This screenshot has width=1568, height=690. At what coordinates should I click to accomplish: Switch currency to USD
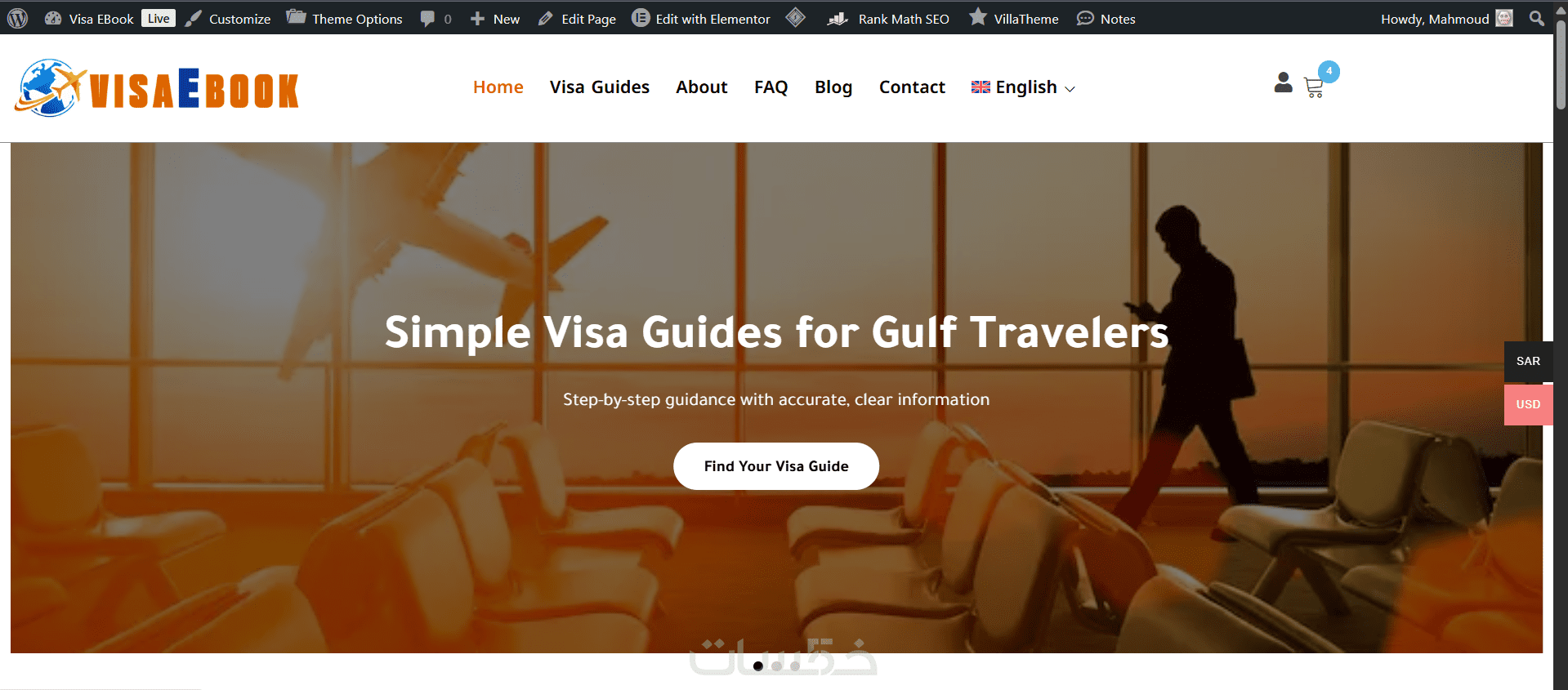pos(1528,404)
